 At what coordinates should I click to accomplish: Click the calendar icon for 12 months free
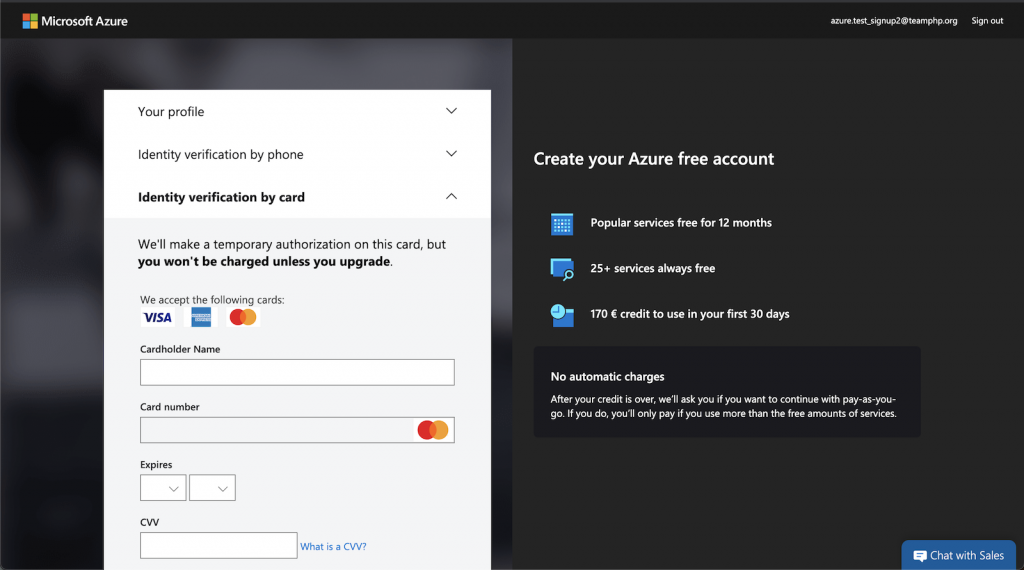[562, 224]
